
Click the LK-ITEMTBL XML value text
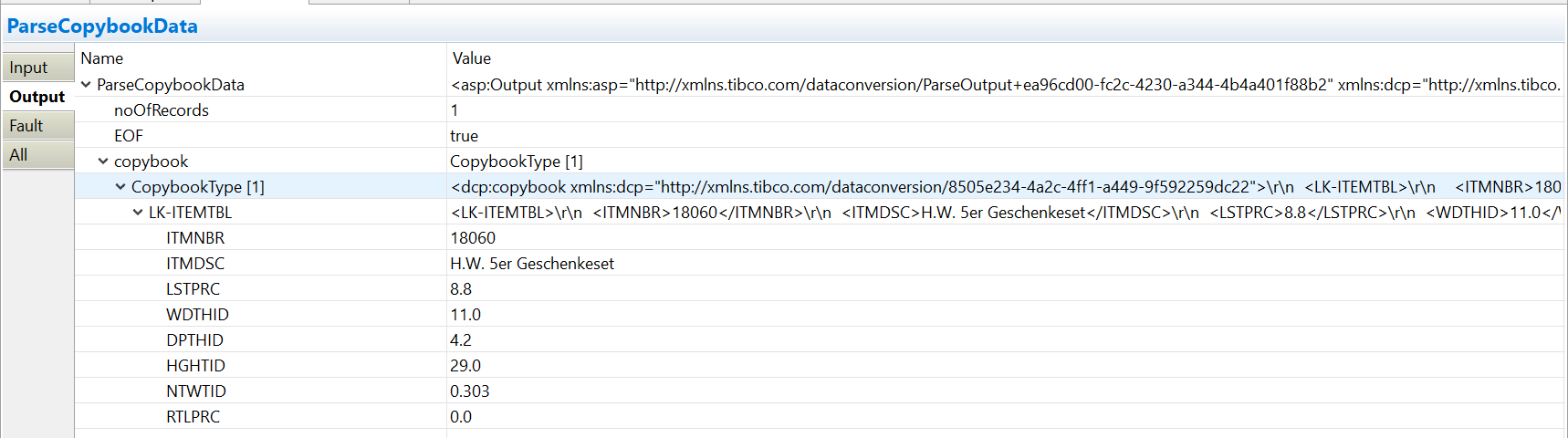click(x=1006, y=213)
